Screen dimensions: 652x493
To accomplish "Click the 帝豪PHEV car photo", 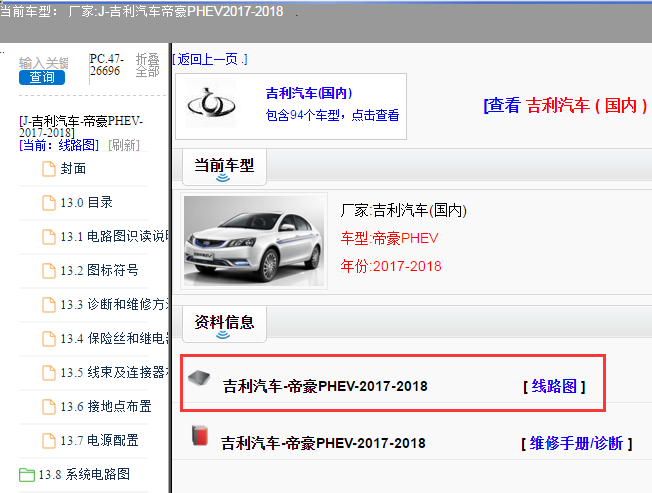I will pos(254,241).
